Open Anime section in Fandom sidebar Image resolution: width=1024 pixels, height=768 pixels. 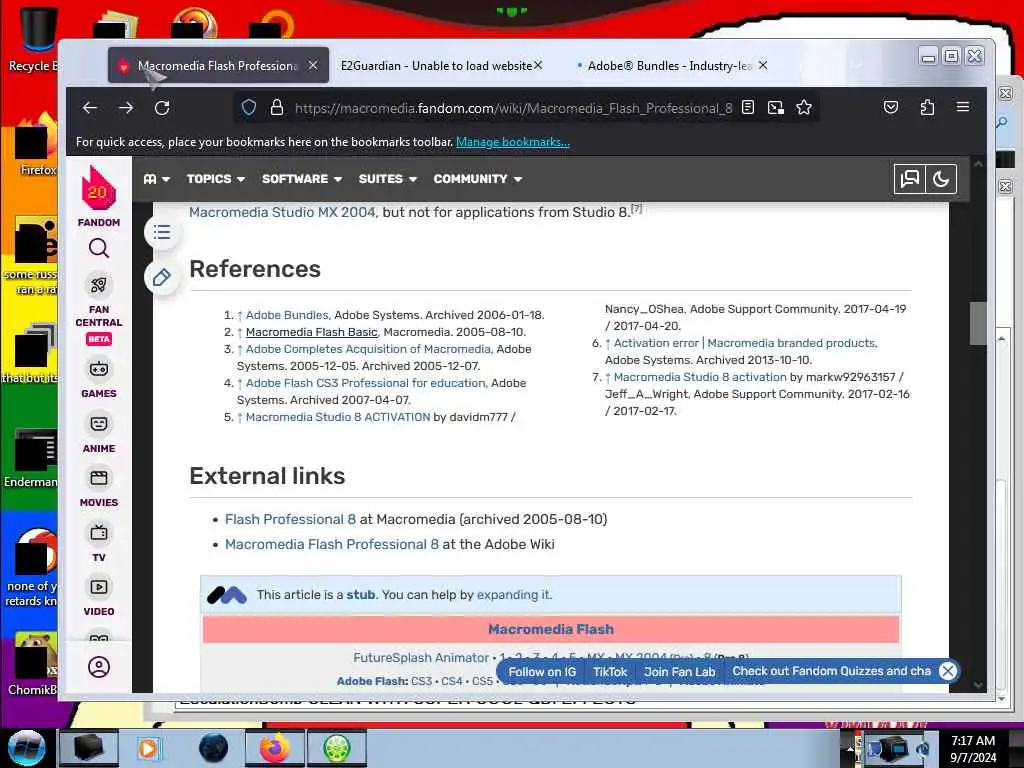click(99, 434)
